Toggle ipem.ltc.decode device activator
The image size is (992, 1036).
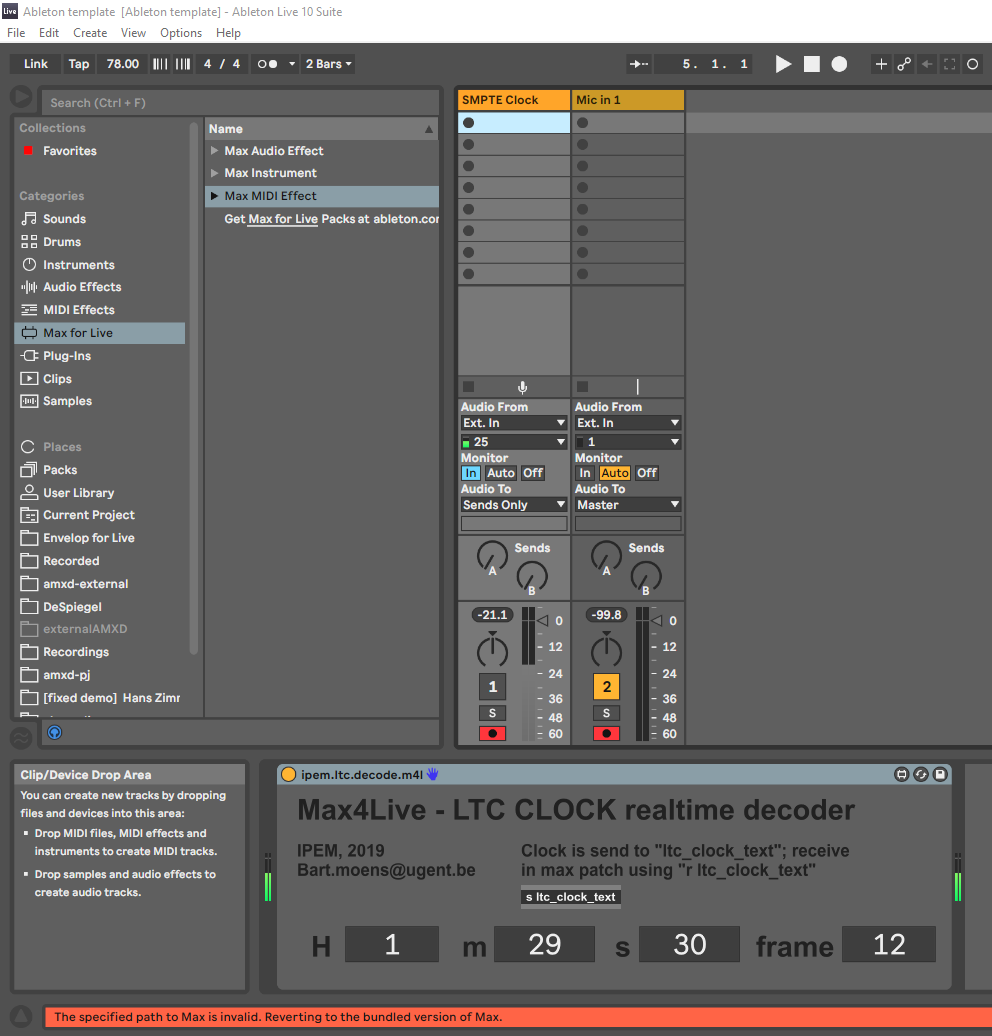coord(288,774)
